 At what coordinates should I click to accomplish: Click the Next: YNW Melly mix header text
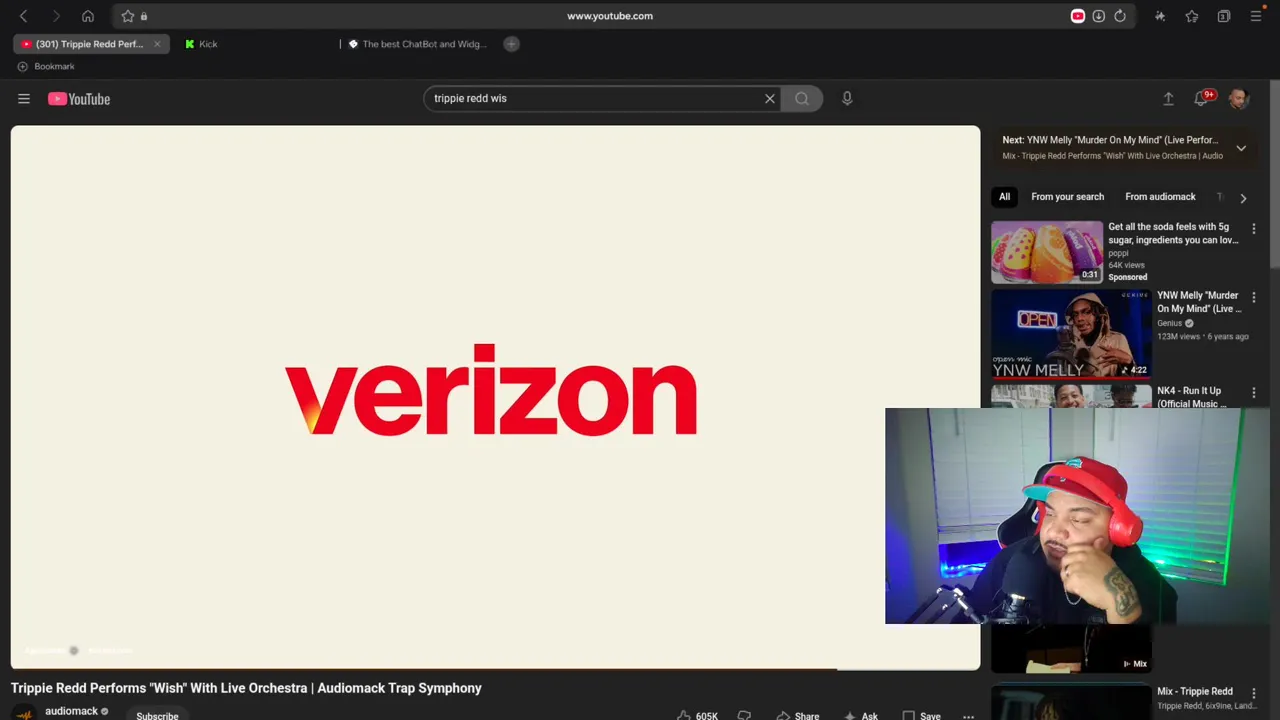(1110, 140)
